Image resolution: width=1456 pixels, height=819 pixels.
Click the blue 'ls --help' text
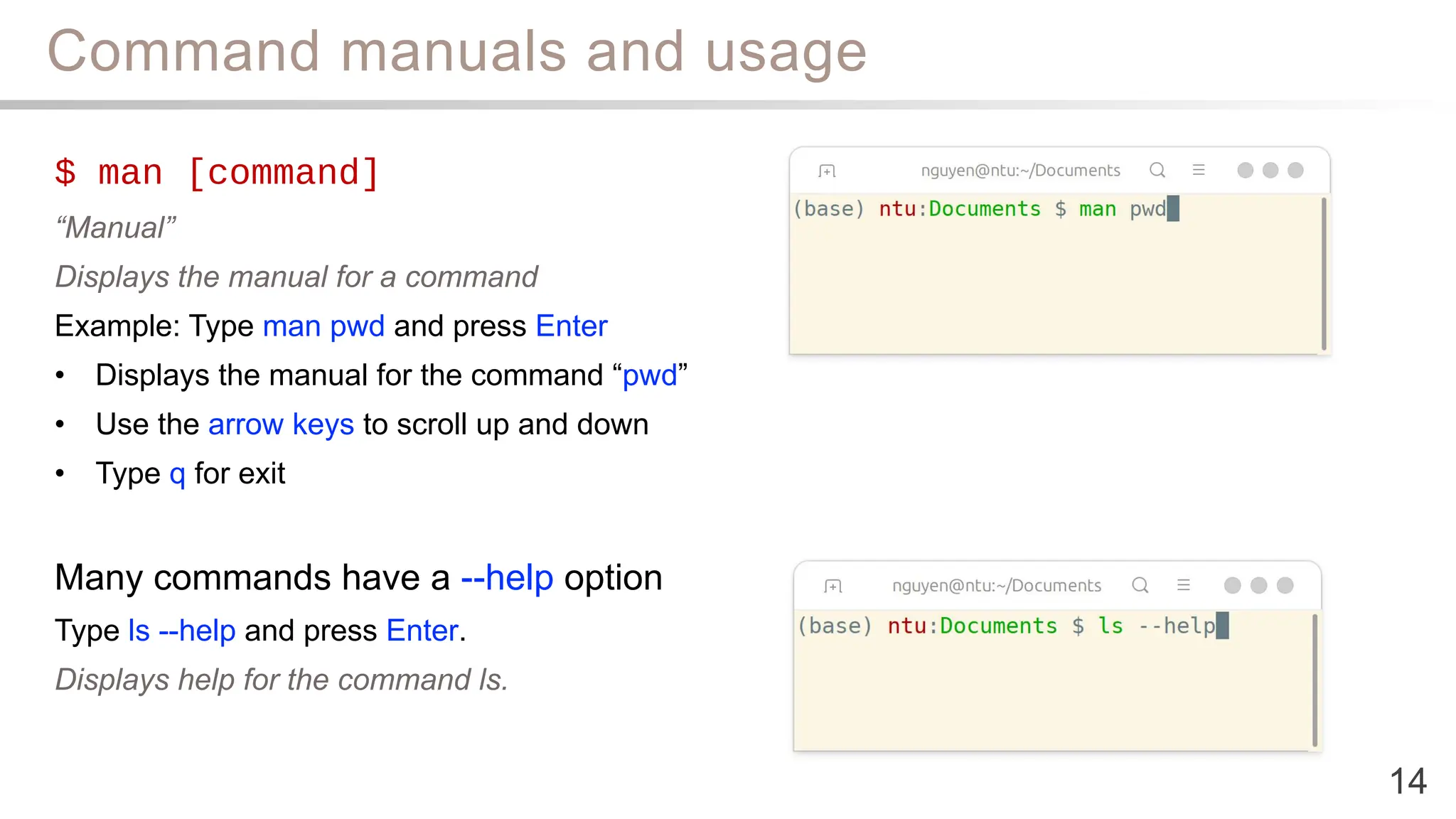(181, 631)
